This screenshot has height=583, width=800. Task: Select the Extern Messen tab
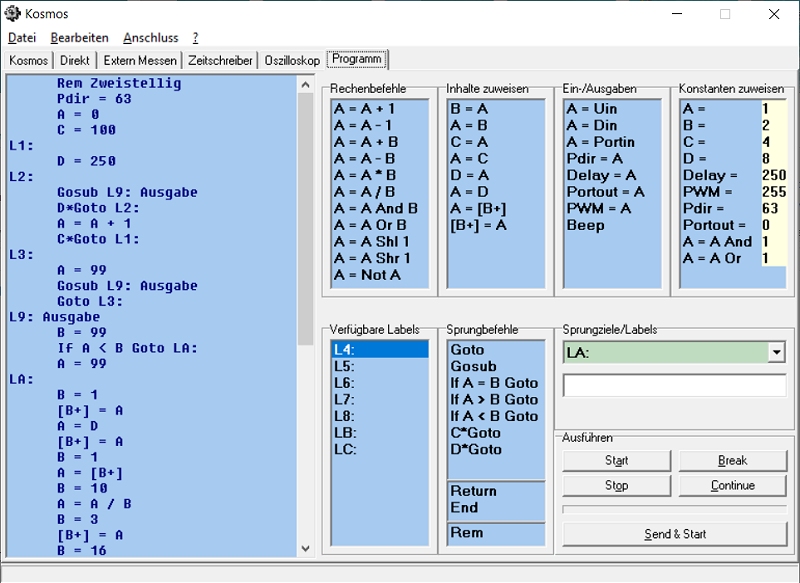pyautogui.click(x=140, y=60)
